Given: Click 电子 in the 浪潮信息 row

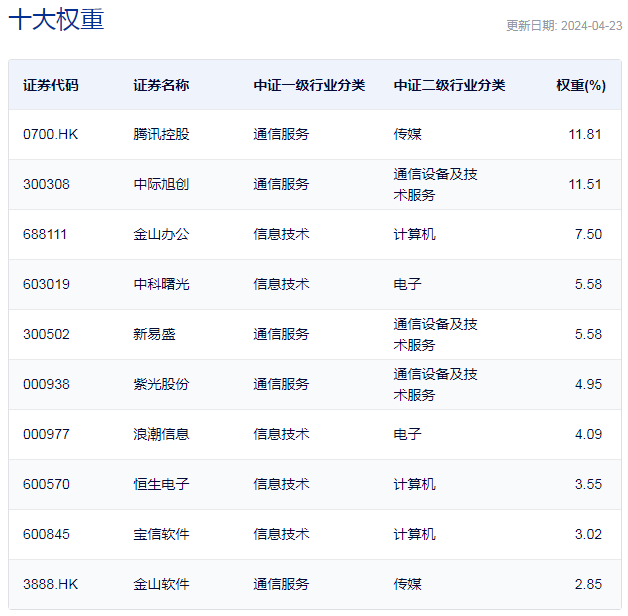Looking at the screenshot, I should point(407,435).
